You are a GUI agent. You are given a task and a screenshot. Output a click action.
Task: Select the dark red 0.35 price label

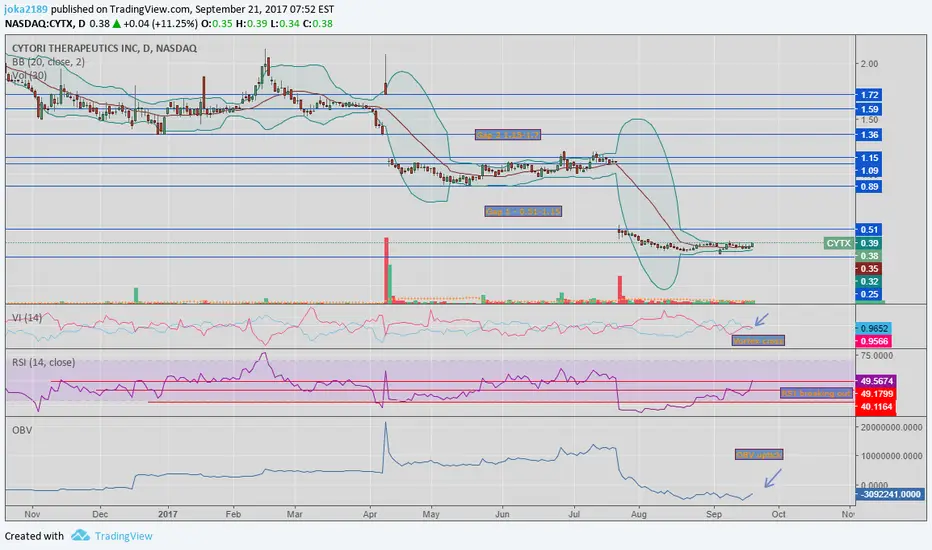(869, 269)
